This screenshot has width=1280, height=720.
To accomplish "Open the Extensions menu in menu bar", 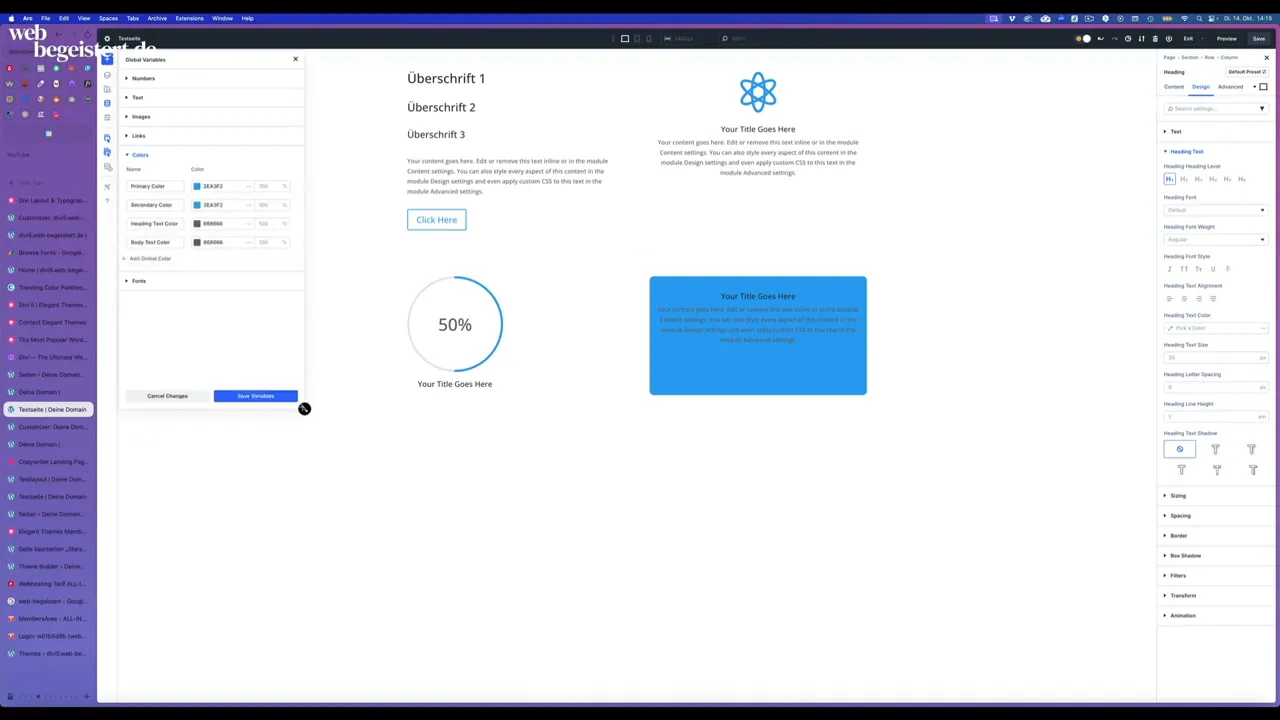I will point(189,18).
